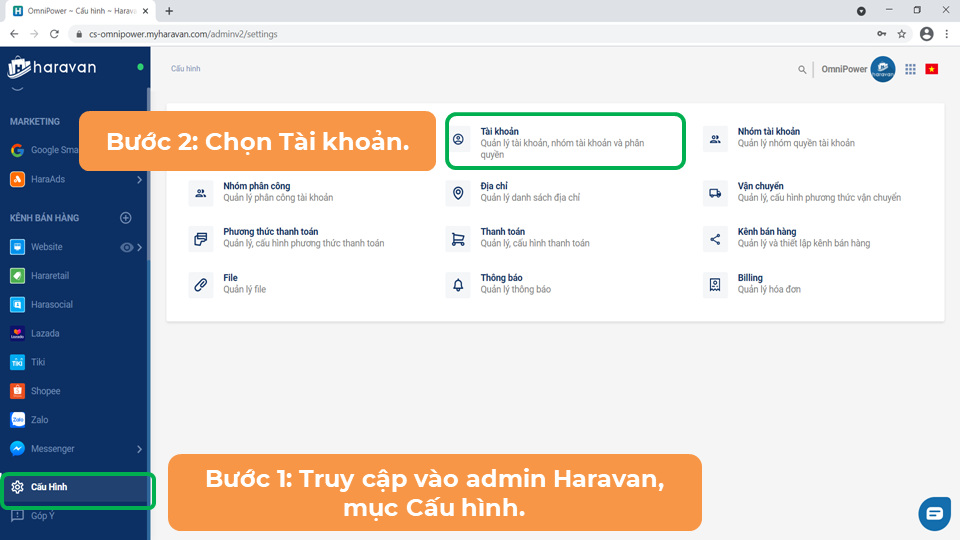960x540 pixels.
Task: Open the Chrome three-dot menu
Action: click(x=947, y=34)
